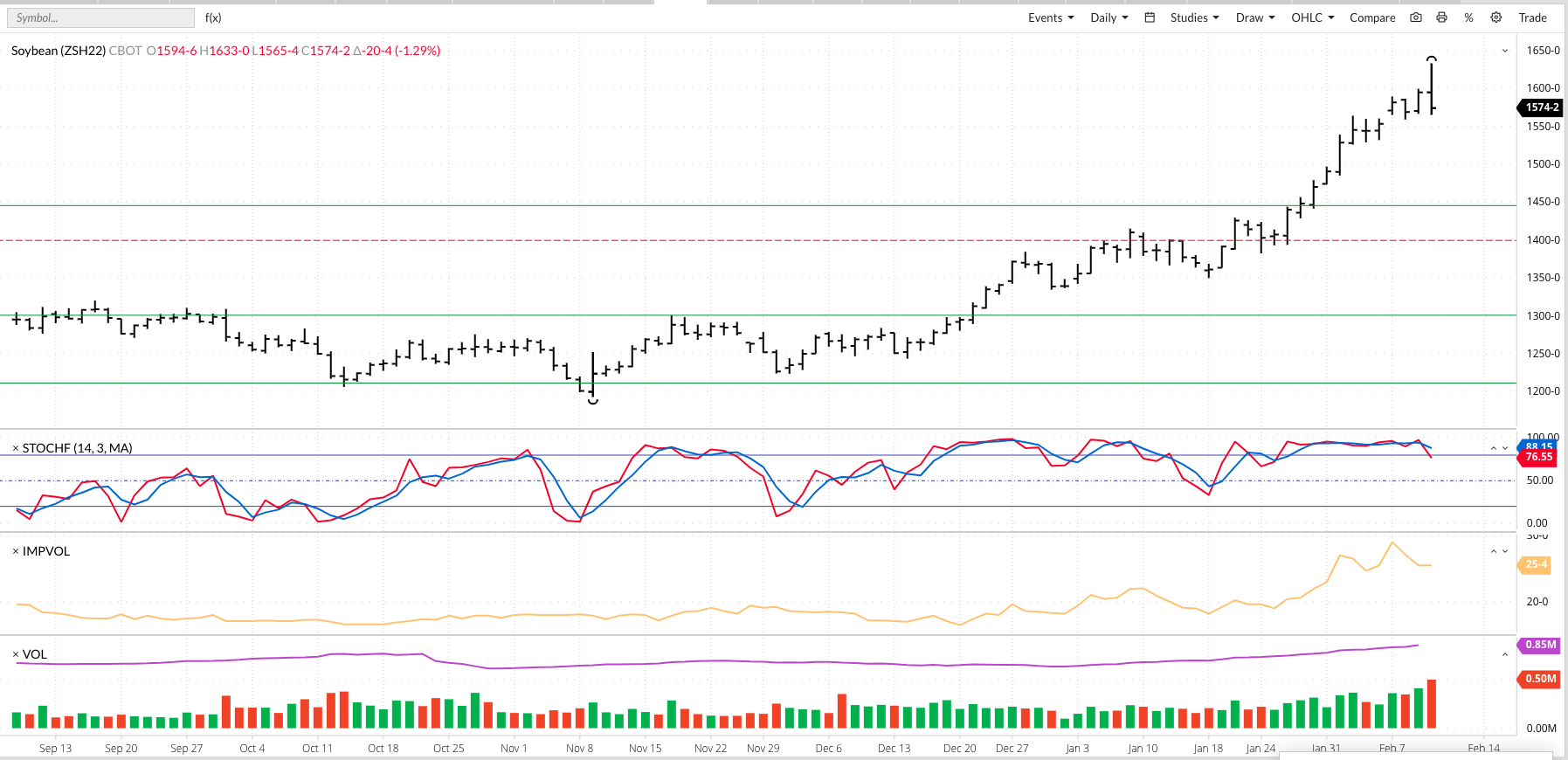Click the purple 0.85M open interest tag
1568x760 pixels.
click(1540, 645)
